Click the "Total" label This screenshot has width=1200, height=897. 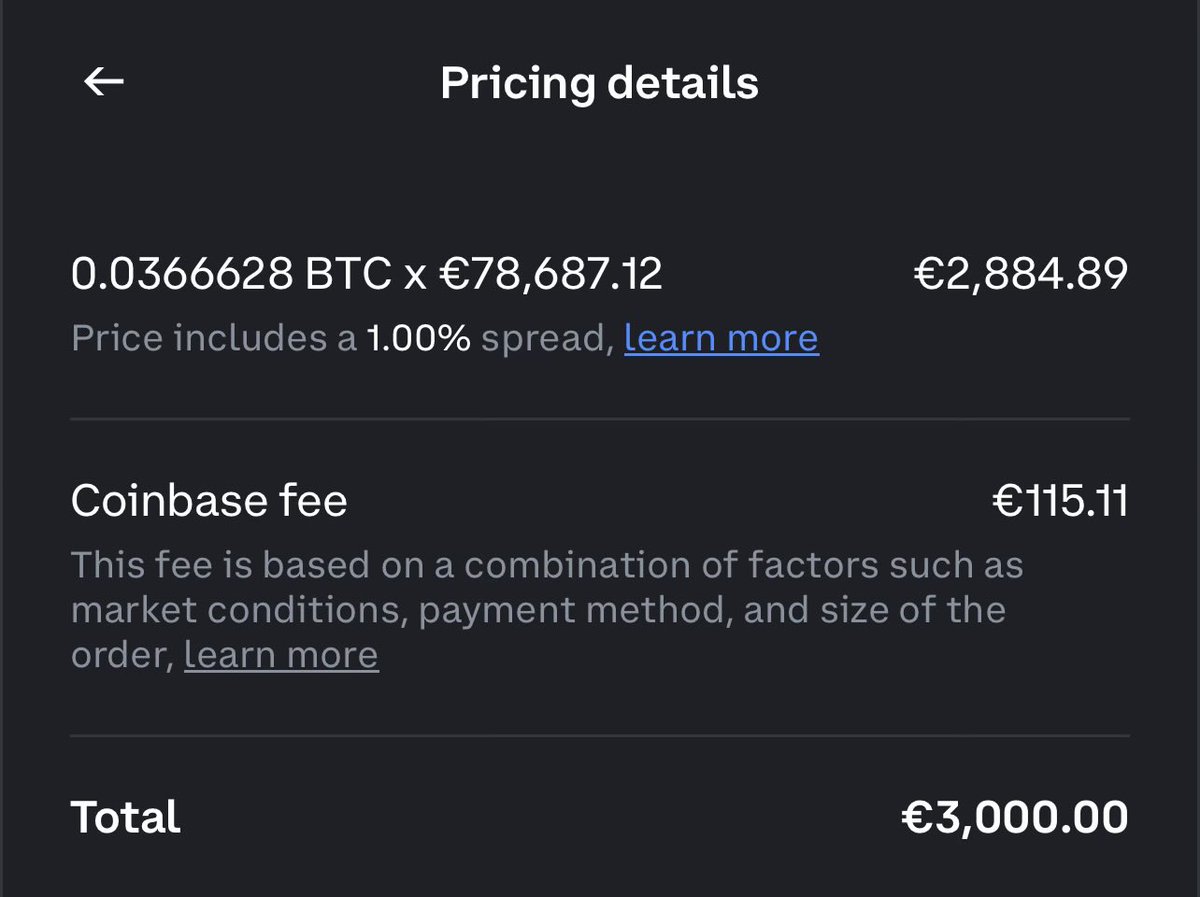(x=126, y=817)
